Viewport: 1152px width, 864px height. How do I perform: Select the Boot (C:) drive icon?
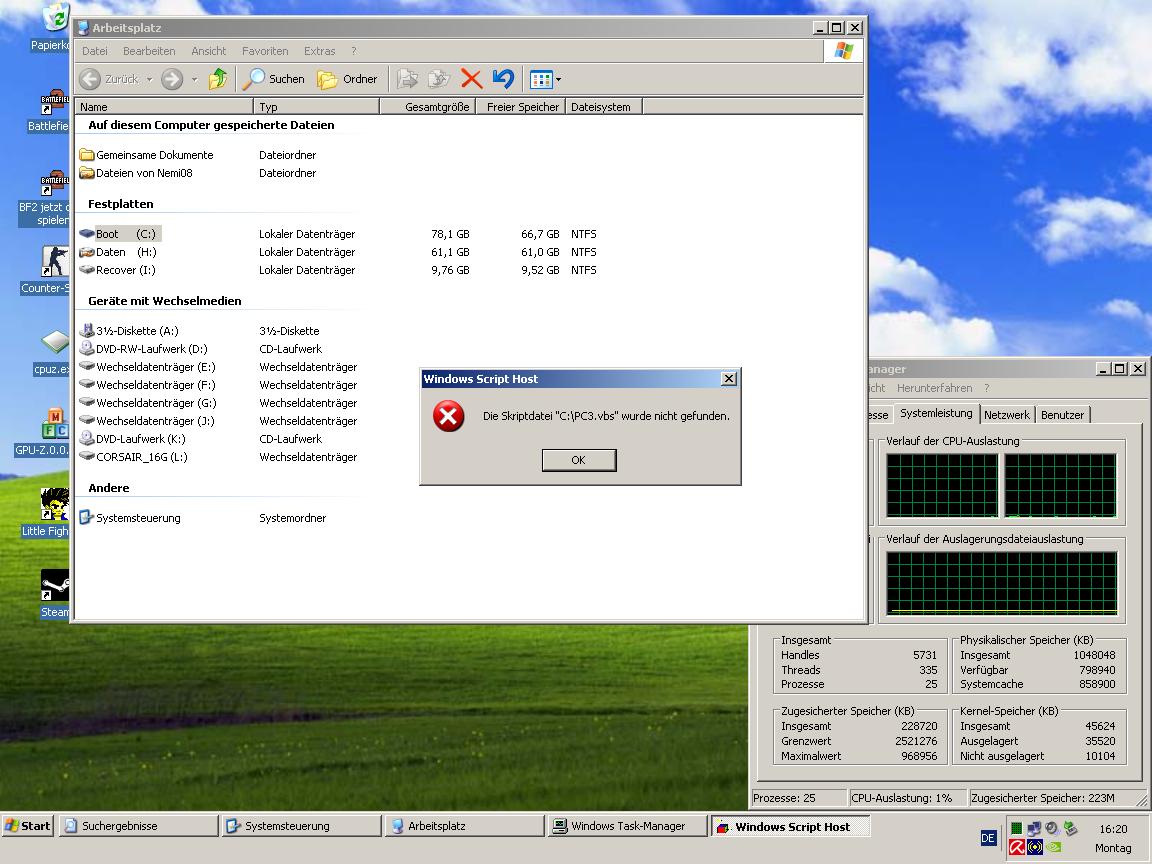pyautogui.click(x=87, y=234)
